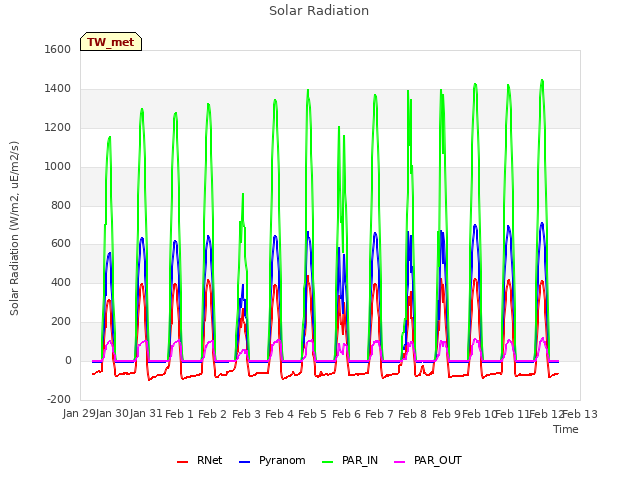This screenshot has width=640, height=480.
Task: Click the Feb 8 x-axis label
Action: [x=412, y=414]
